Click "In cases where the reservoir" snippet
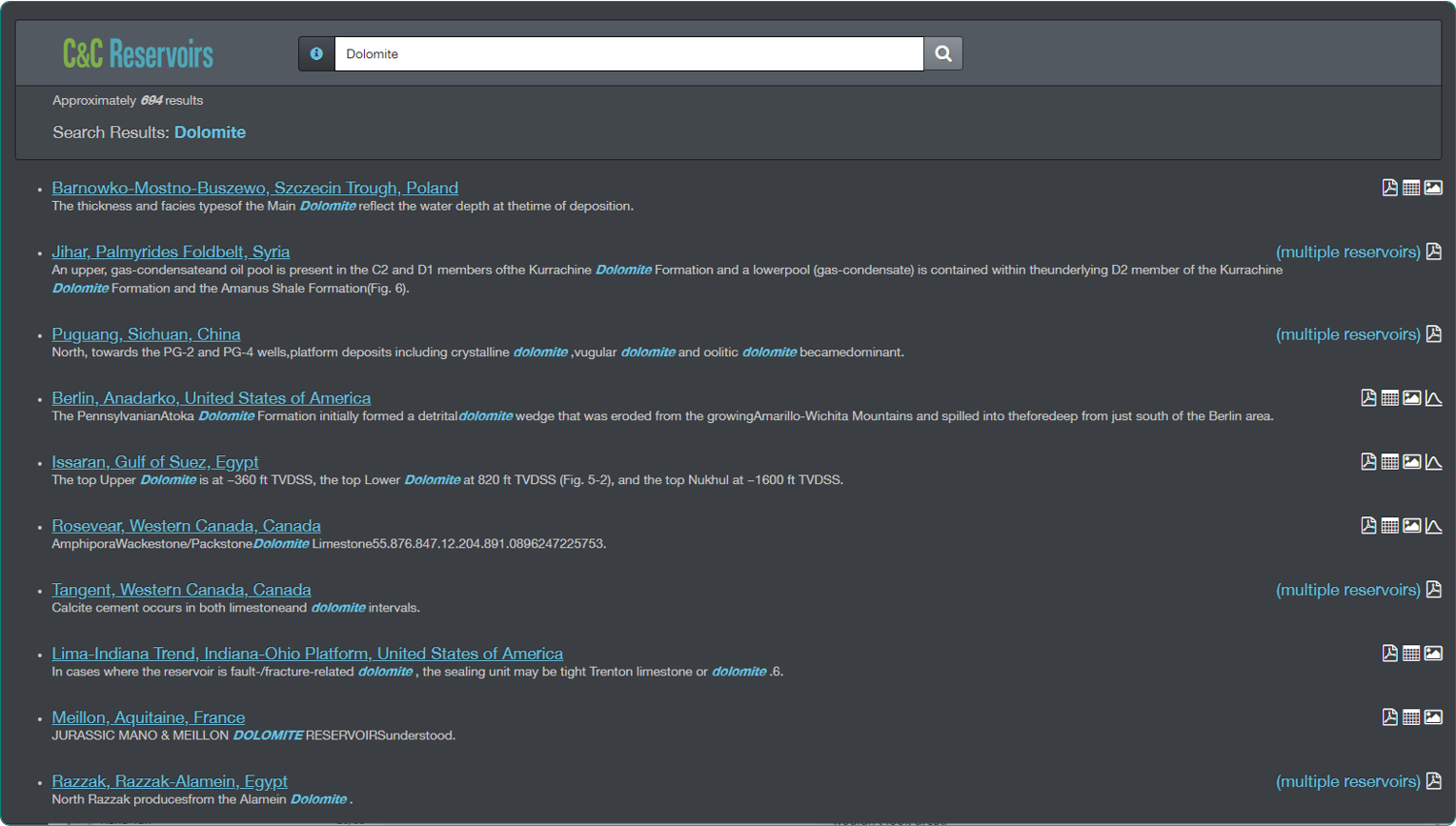 417,672
